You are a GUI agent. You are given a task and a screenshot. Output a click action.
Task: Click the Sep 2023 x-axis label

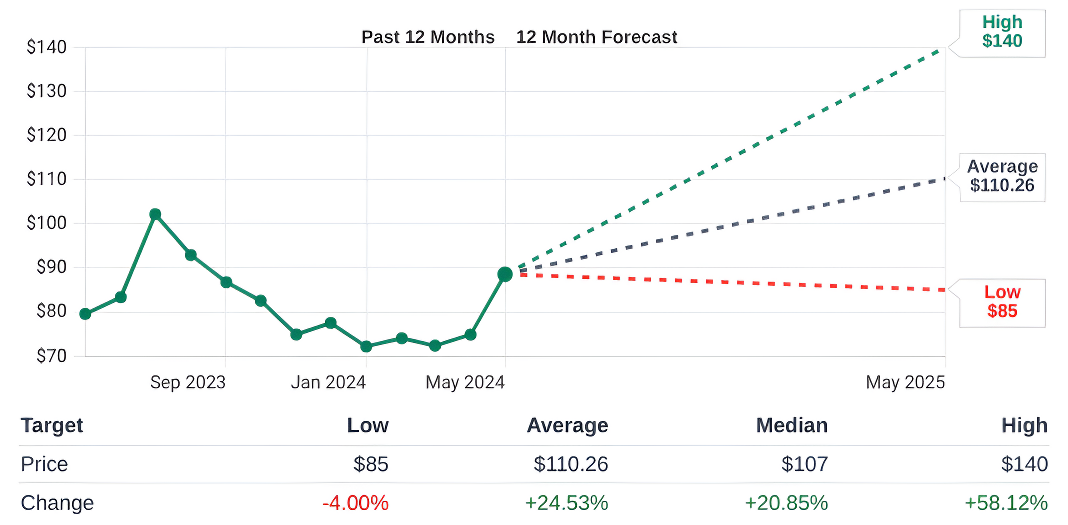(188, 382)
